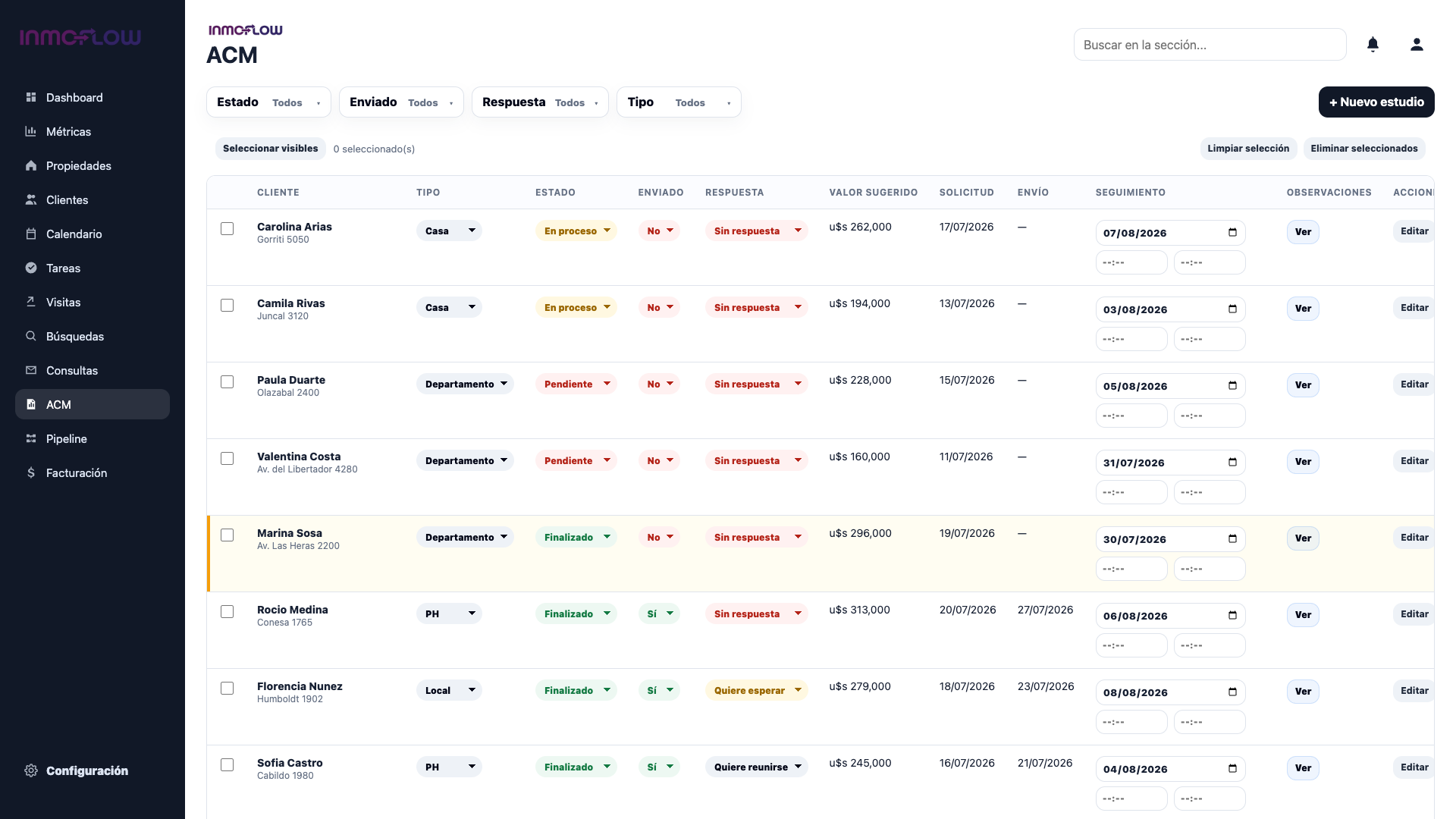The width and height of the screenshot is (1456, 819).
Task: Click the Inmoflow logo in the sidebar
Action: coord(80,37)
